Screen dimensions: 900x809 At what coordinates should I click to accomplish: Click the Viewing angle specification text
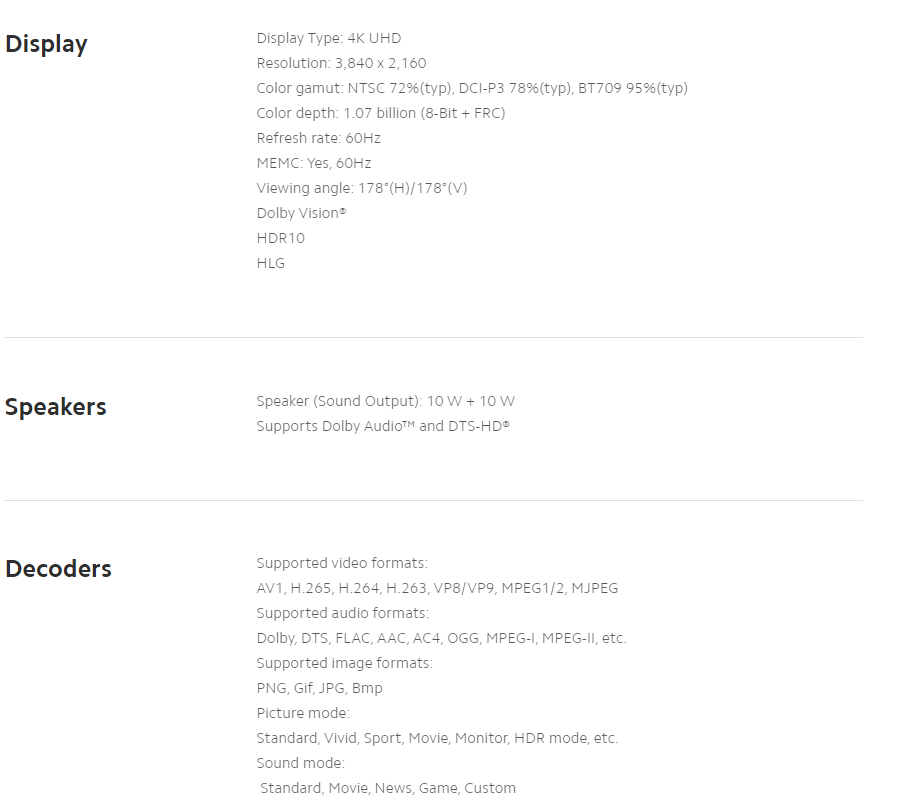click(361, 188)
